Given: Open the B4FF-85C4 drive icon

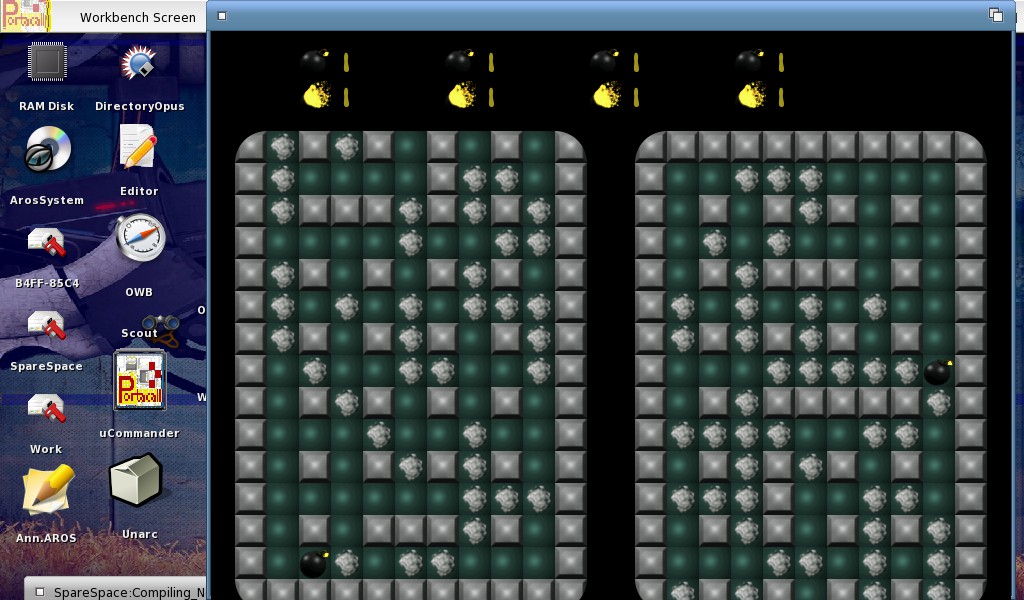Looking at the screenshot, I should pos(47,243).
